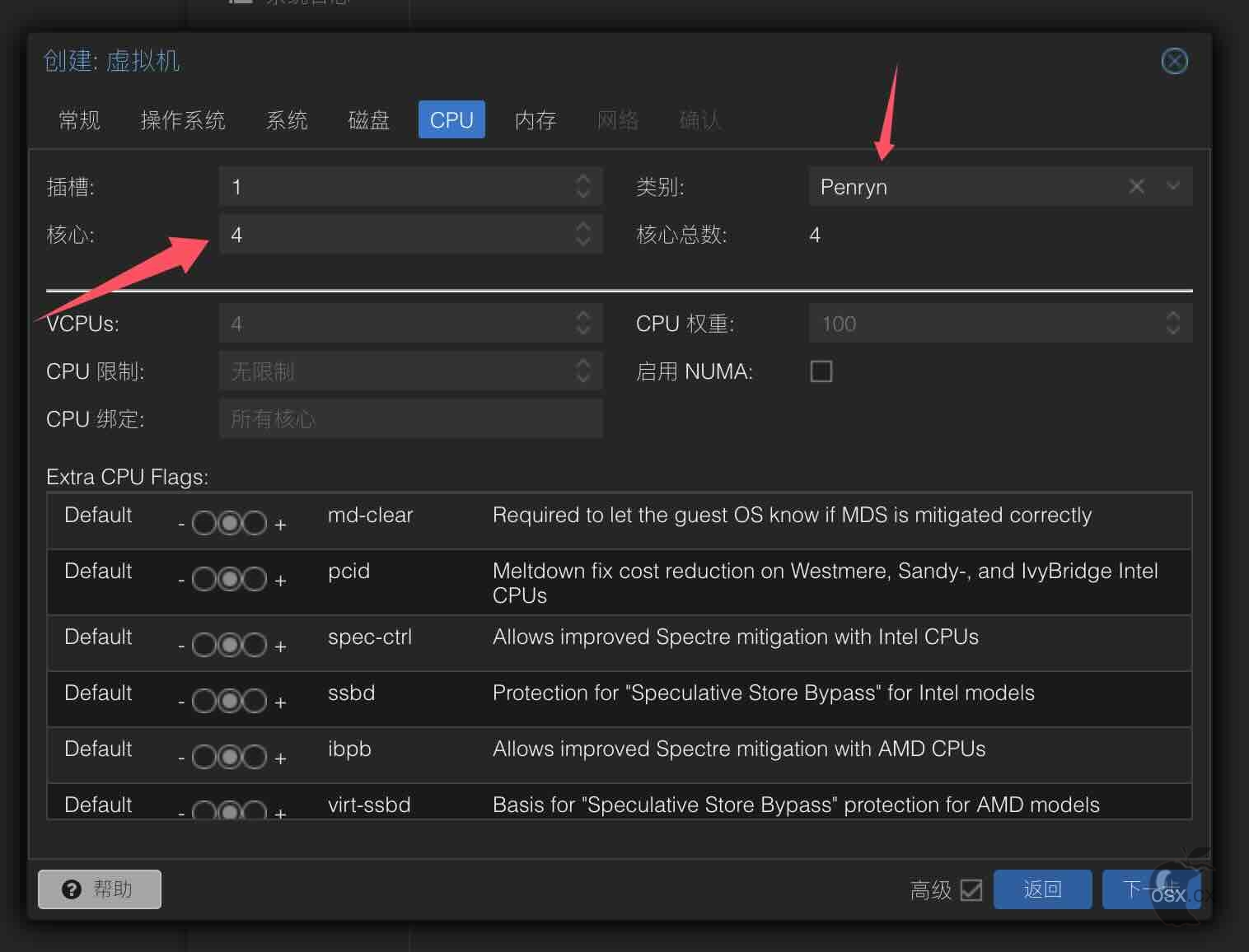
Task: Select the CPU tab
Action: click(x=451, y=120)
